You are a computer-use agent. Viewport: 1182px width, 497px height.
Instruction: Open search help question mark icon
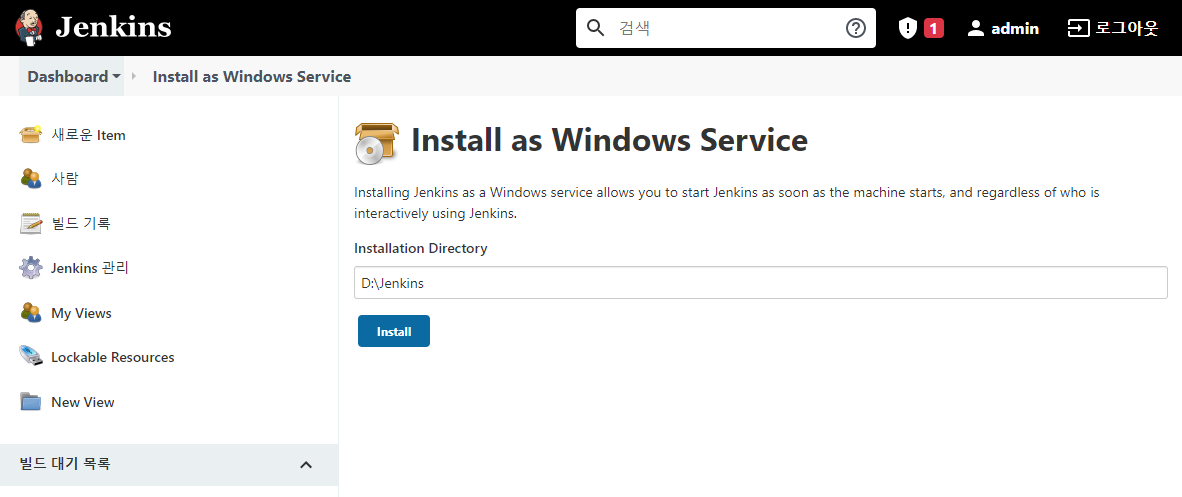pos(856,28)
